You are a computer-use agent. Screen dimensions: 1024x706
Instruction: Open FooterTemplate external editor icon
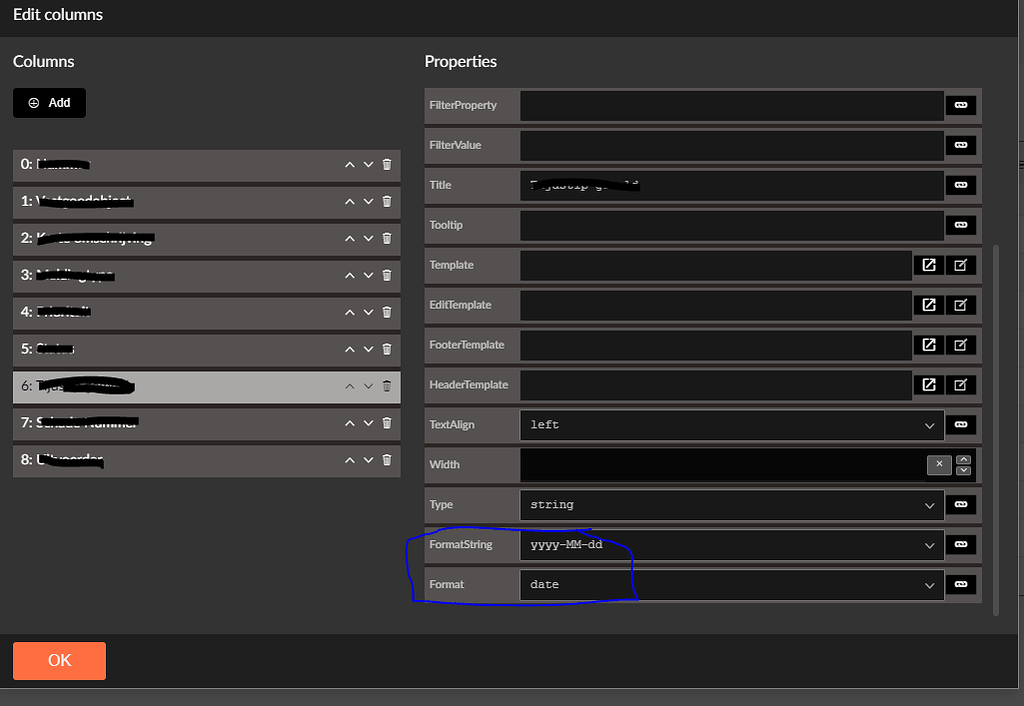[x=929, y=344]
